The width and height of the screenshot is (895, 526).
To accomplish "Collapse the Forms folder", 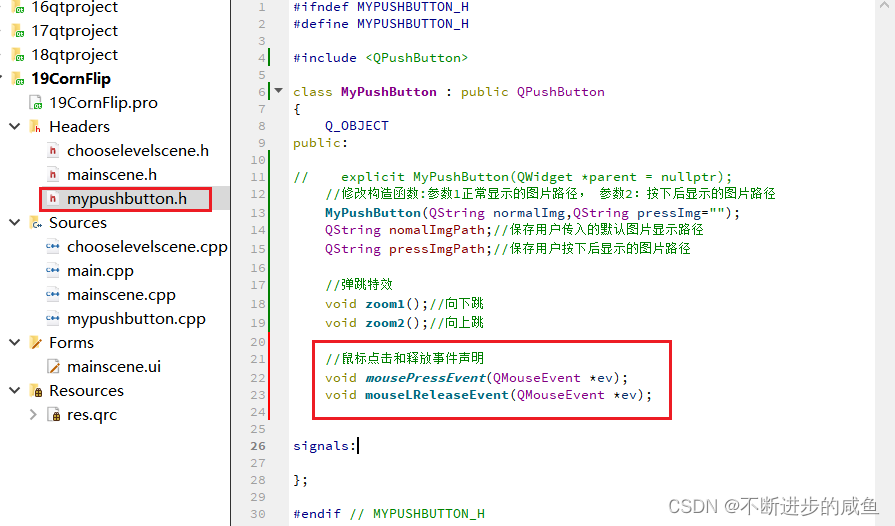I will (15, 342).
